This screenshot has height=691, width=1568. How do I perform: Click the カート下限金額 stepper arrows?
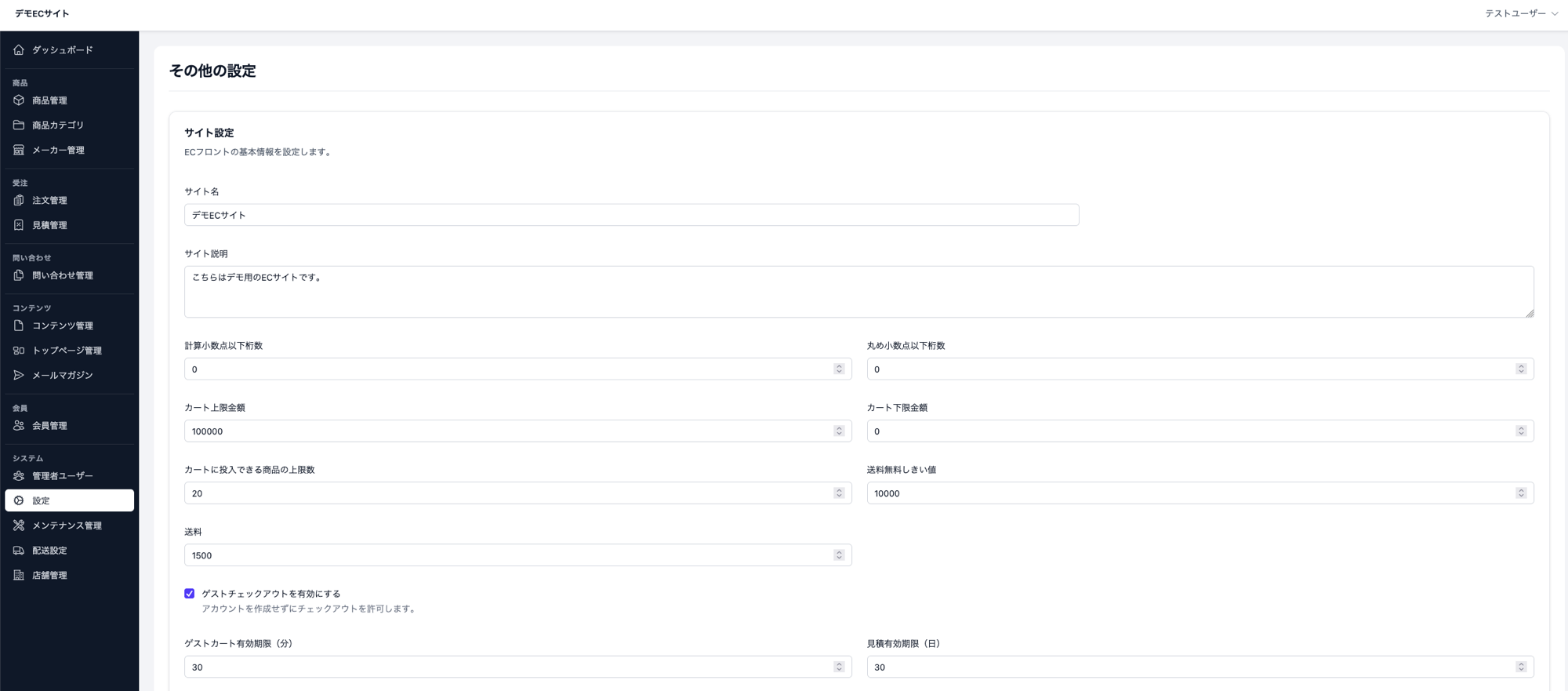pyautogui.click(x=1521, y=431)
